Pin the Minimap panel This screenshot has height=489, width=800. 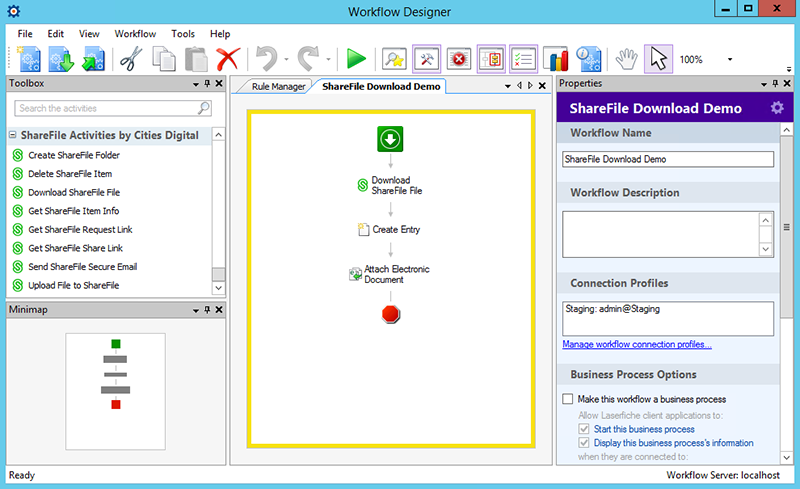click(207, 309)
